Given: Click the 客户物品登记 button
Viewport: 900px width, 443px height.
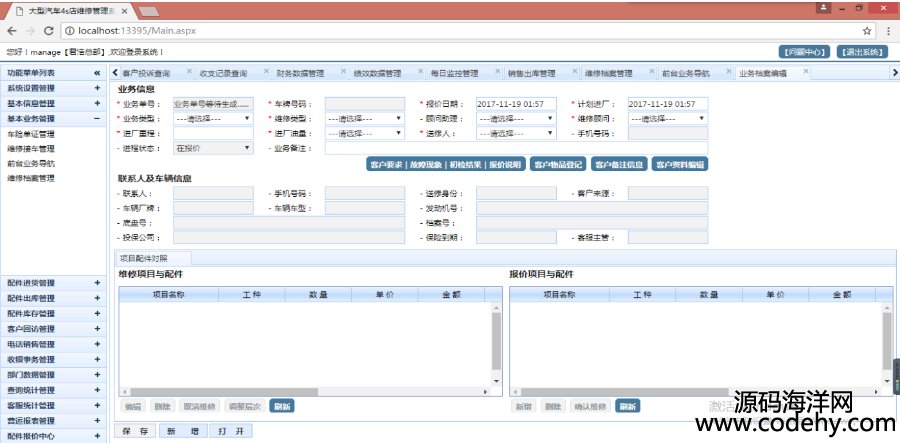Looking at the screenshot, I should pyautogui.click(x=558, y=164).
